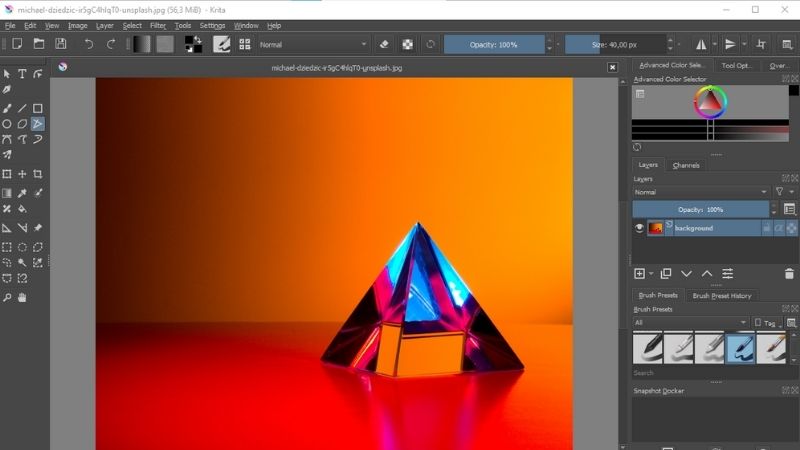This screenshot has height=450, width=800.
Task: Create a new document from toolbar
Action: point(17,44)
